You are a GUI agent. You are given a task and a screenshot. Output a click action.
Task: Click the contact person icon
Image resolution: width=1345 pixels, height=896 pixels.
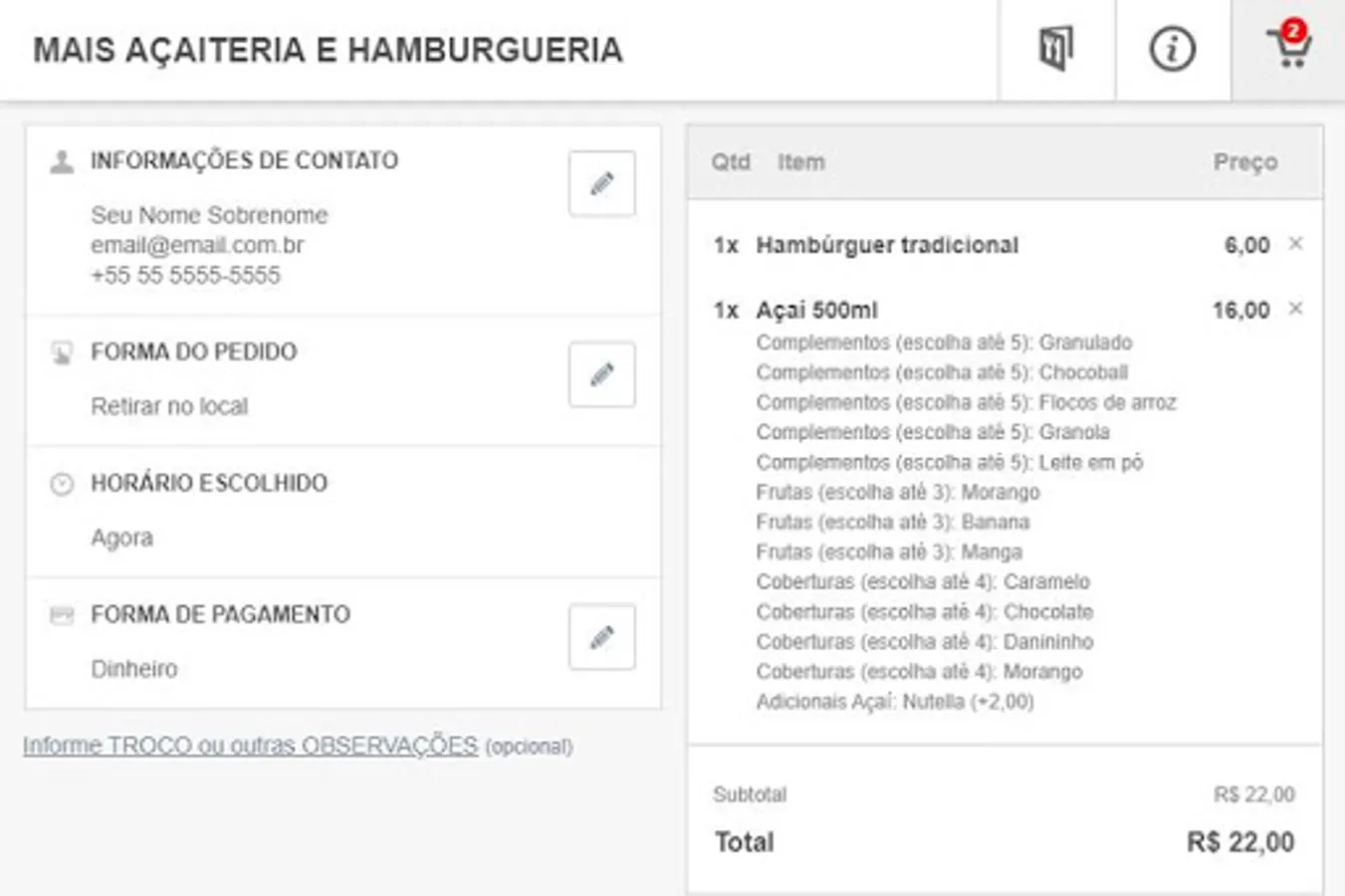pyautogui.click(x=62, y=161)
